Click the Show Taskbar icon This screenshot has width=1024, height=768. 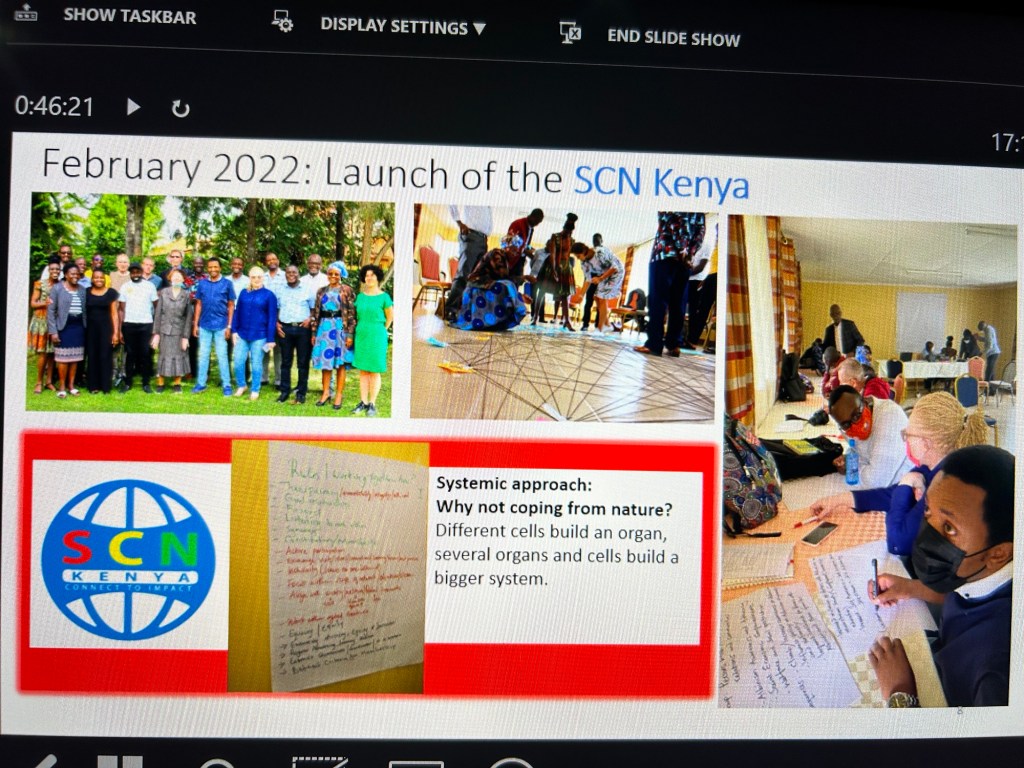tap(25, 13)
